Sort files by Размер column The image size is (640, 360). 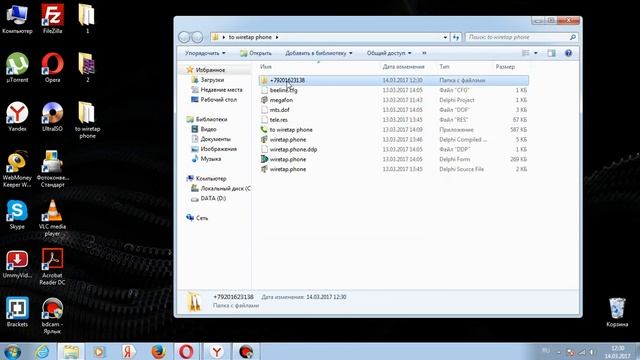(505, 67)
